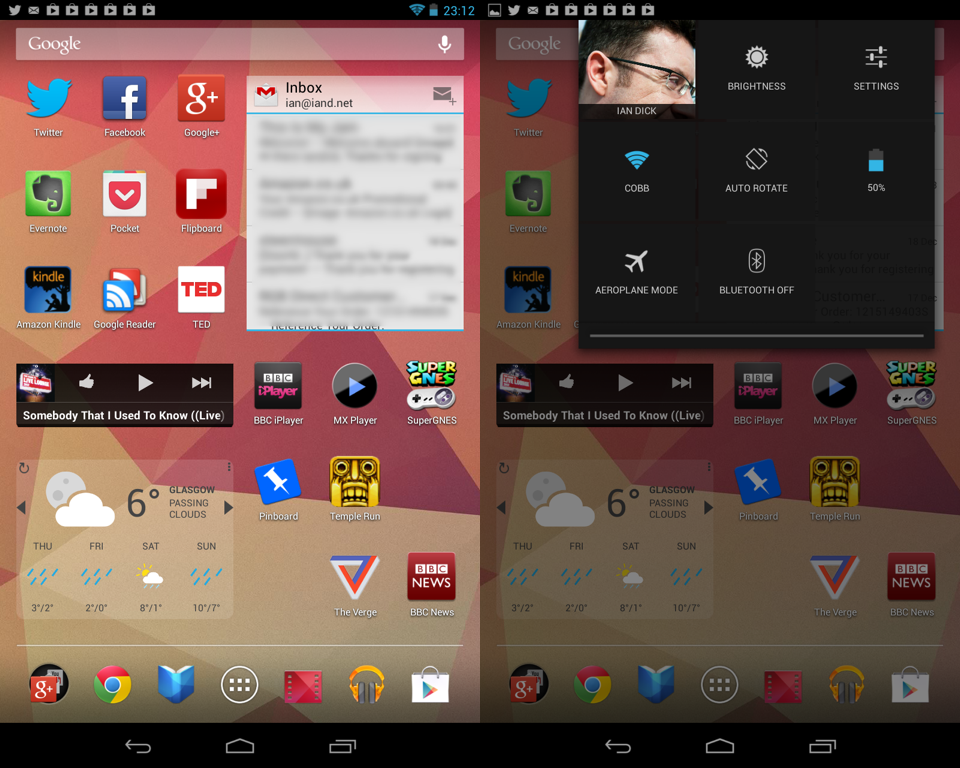Viewport: 960px width, 768px height.
Task: Open the Brightness quick setting
Action: click(756, 70)
